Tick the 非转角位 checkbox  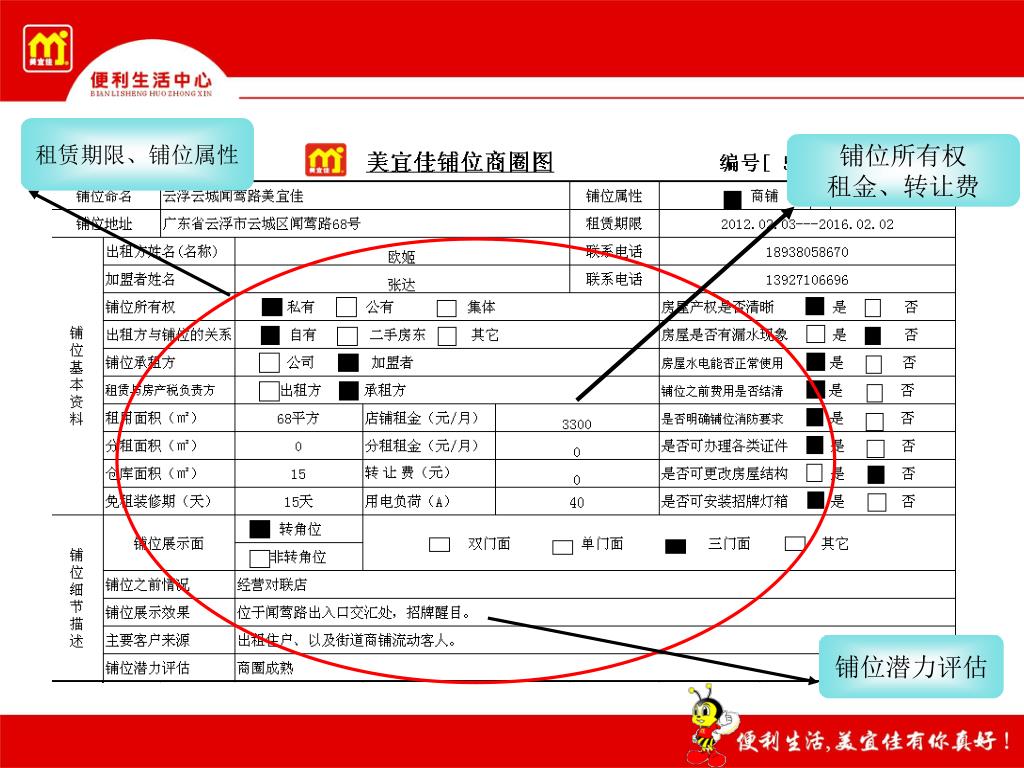259,558
